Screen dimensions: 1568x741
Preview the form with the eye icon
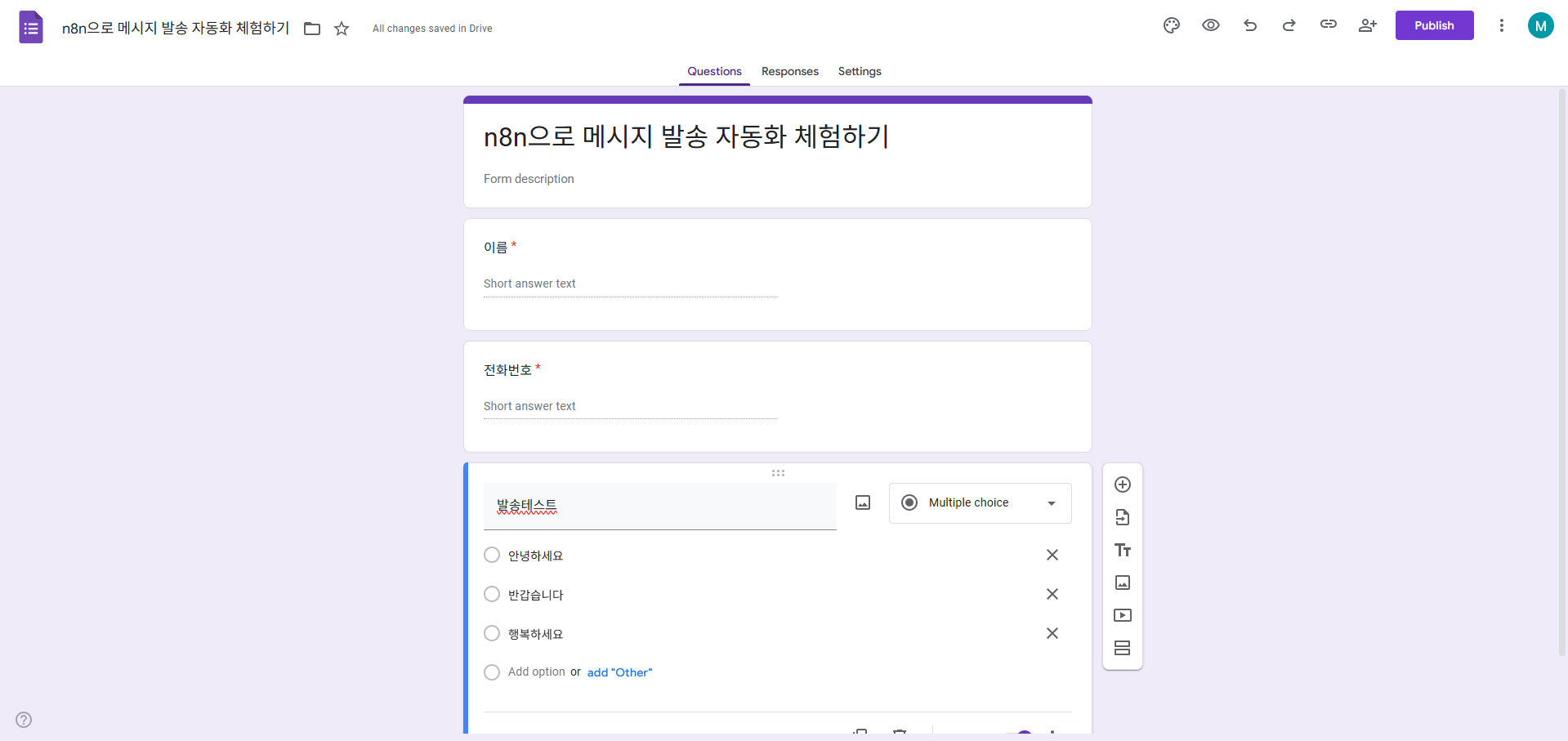[1210, 25]
